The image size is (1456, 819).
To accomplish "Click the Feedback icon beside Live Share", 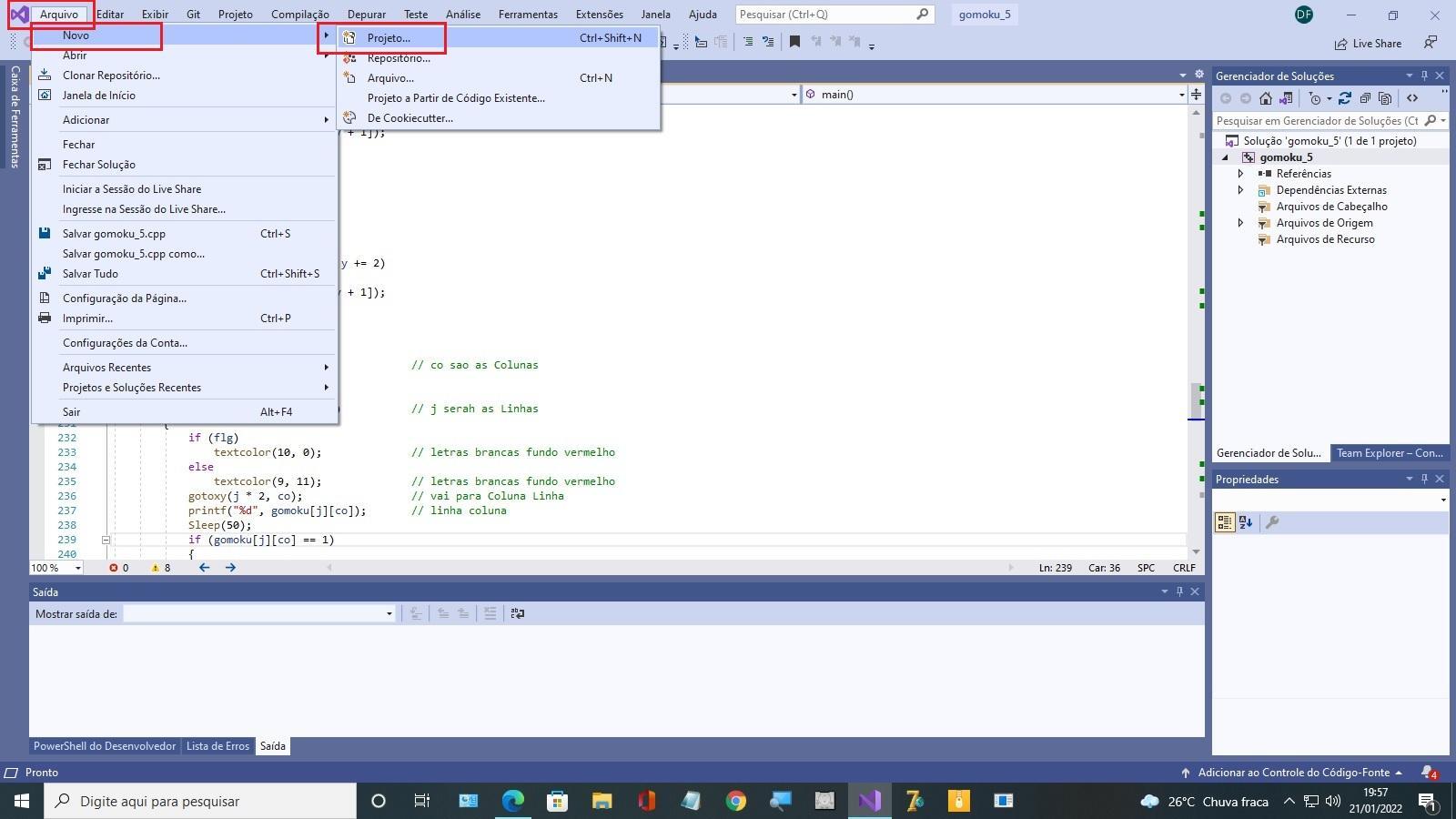I will [1431, 43].
